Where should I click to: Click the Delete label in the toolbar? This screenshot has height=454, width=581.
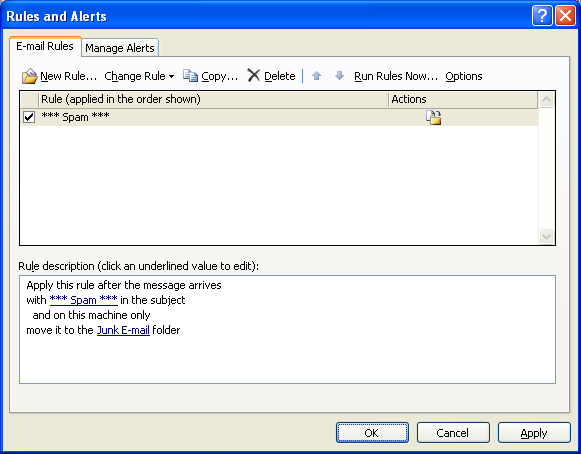279,76
